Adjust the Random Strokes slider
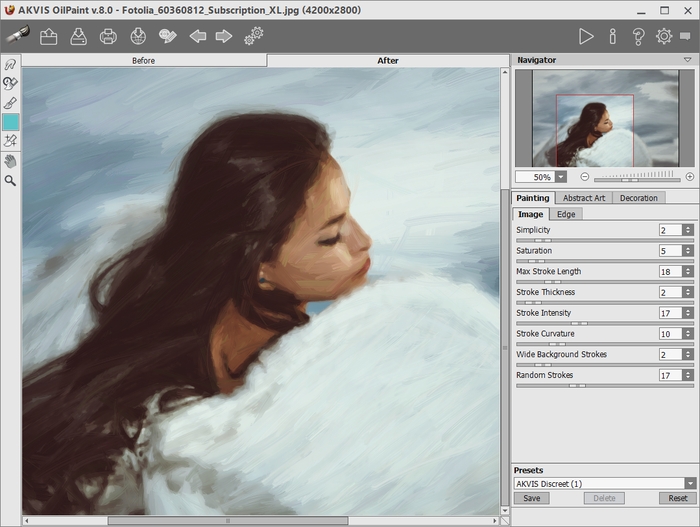Image resolution: width=700 pixels, height=527 pixels. click(x=605, y=385)
